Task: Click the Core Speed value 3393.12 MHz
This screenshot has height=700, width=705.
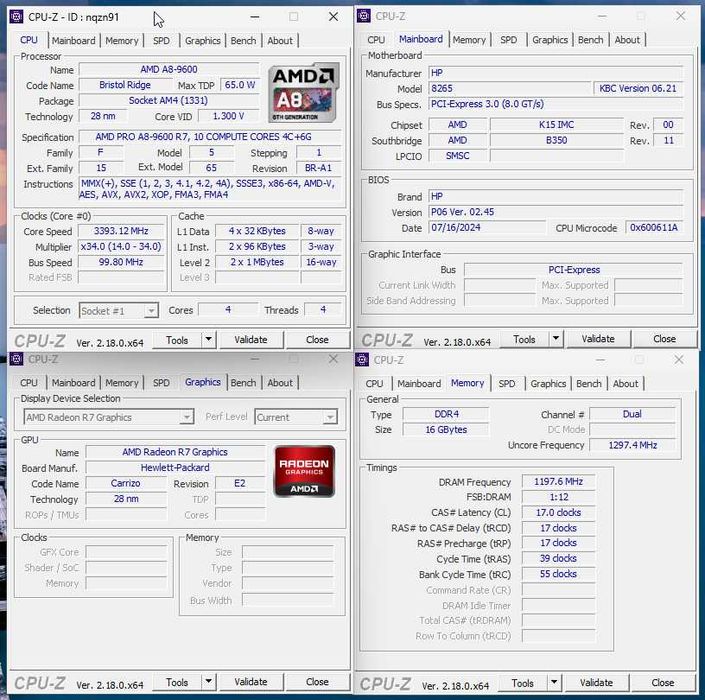Action: (x=121, y=231)
